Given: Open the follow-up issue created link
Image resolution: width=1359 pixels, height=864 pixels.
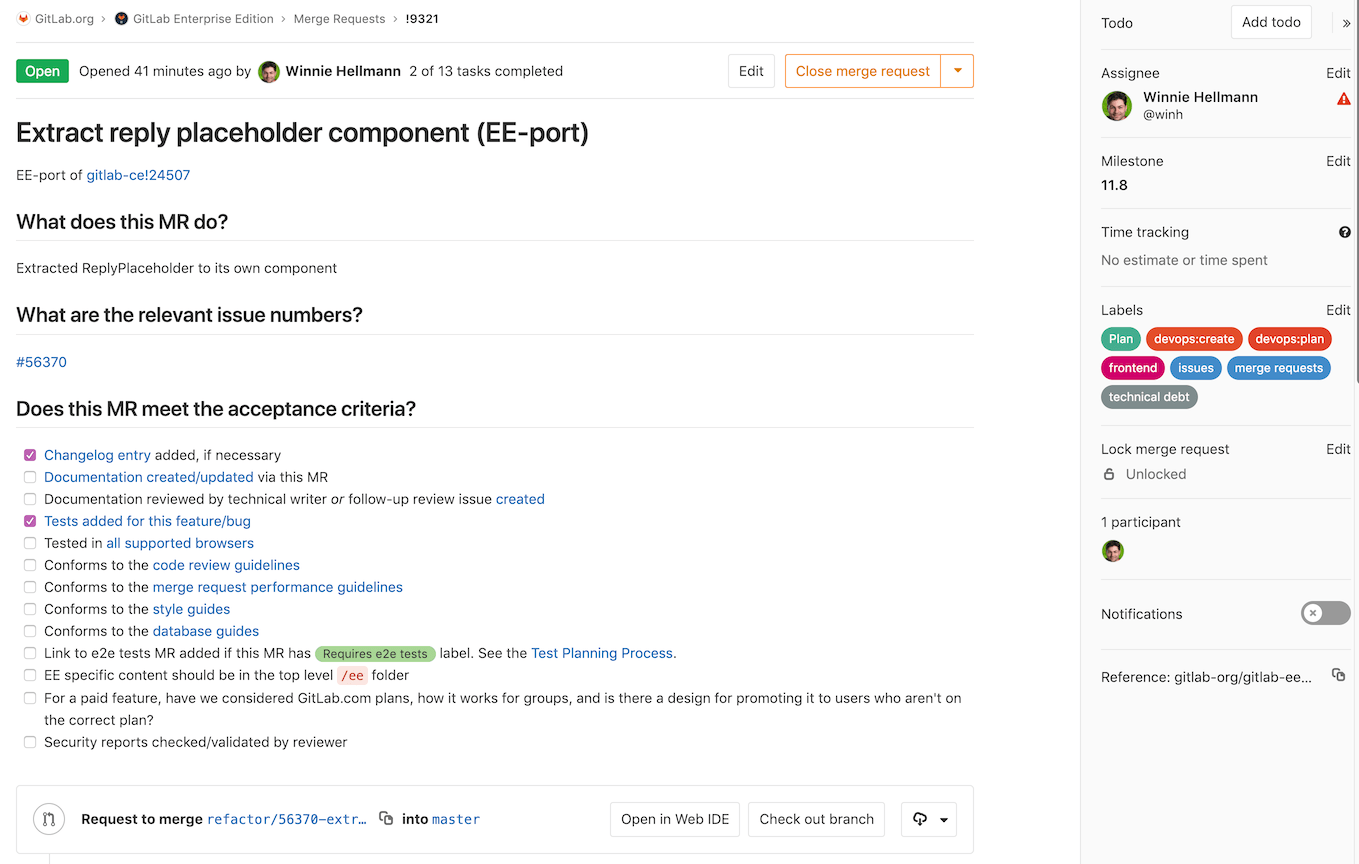Looking at the screenshot, I should tap(520, 499).
